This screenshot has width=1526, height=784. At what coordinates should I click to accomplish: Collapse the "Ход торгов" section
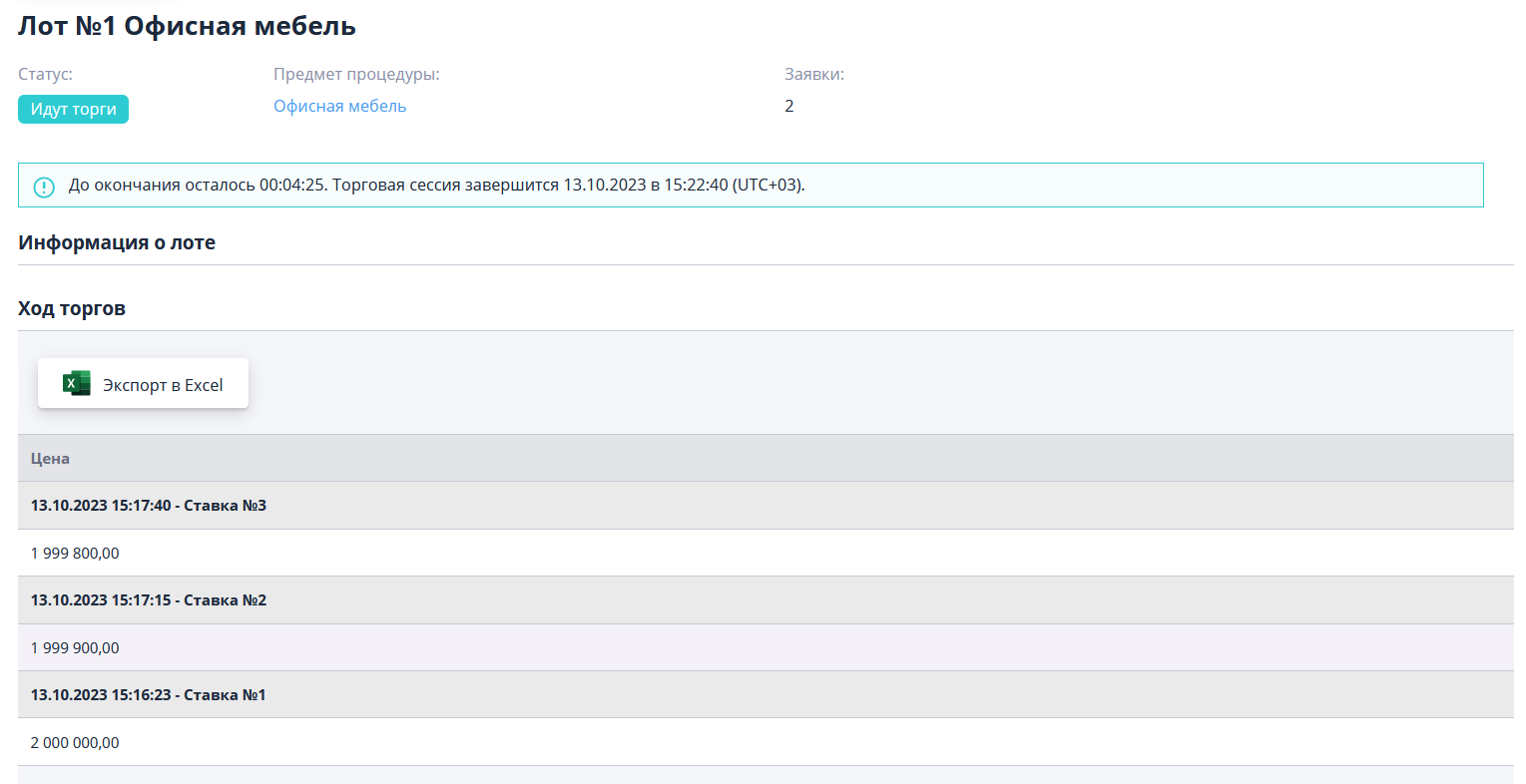[70, 307]
